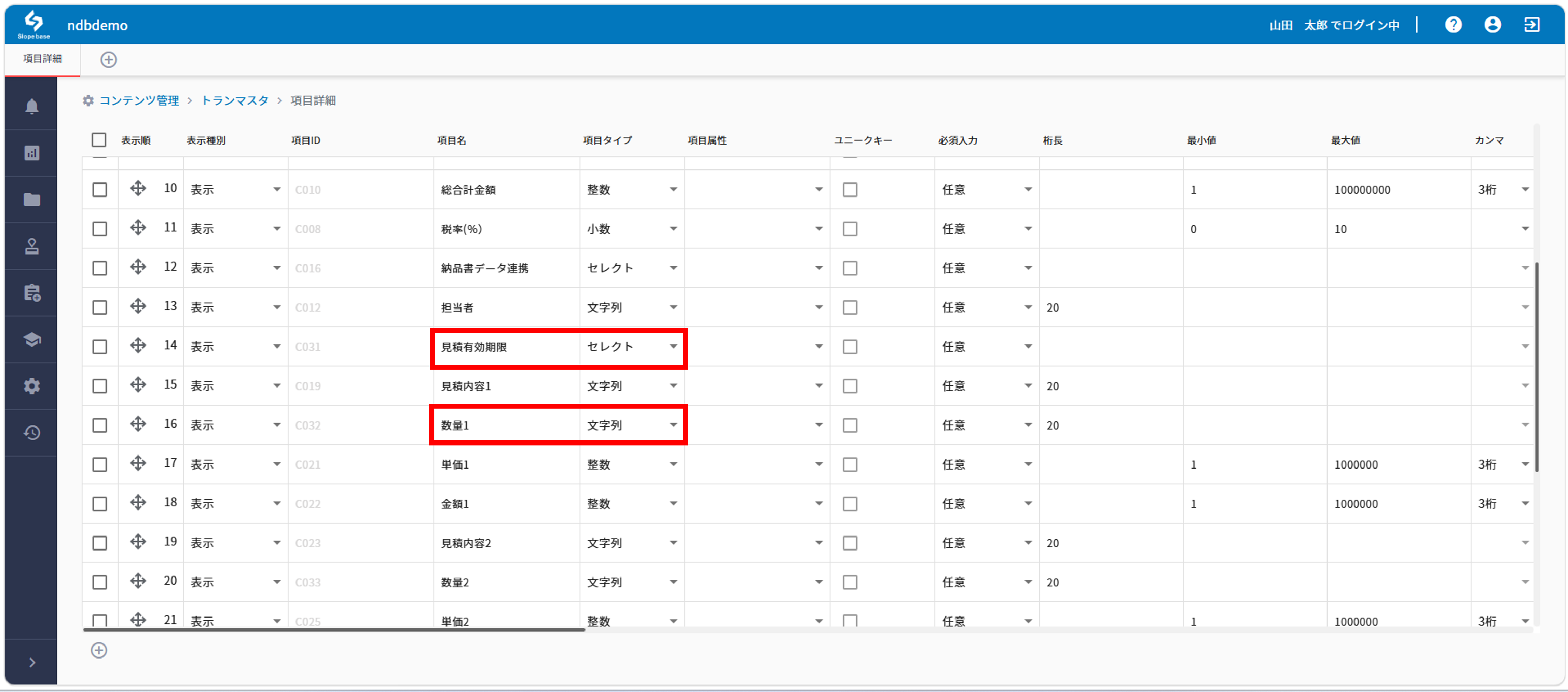This screenshot has width=1568, height=692.
Task: Open the clipboard-add sidebar icon
Action: point(32,293)
